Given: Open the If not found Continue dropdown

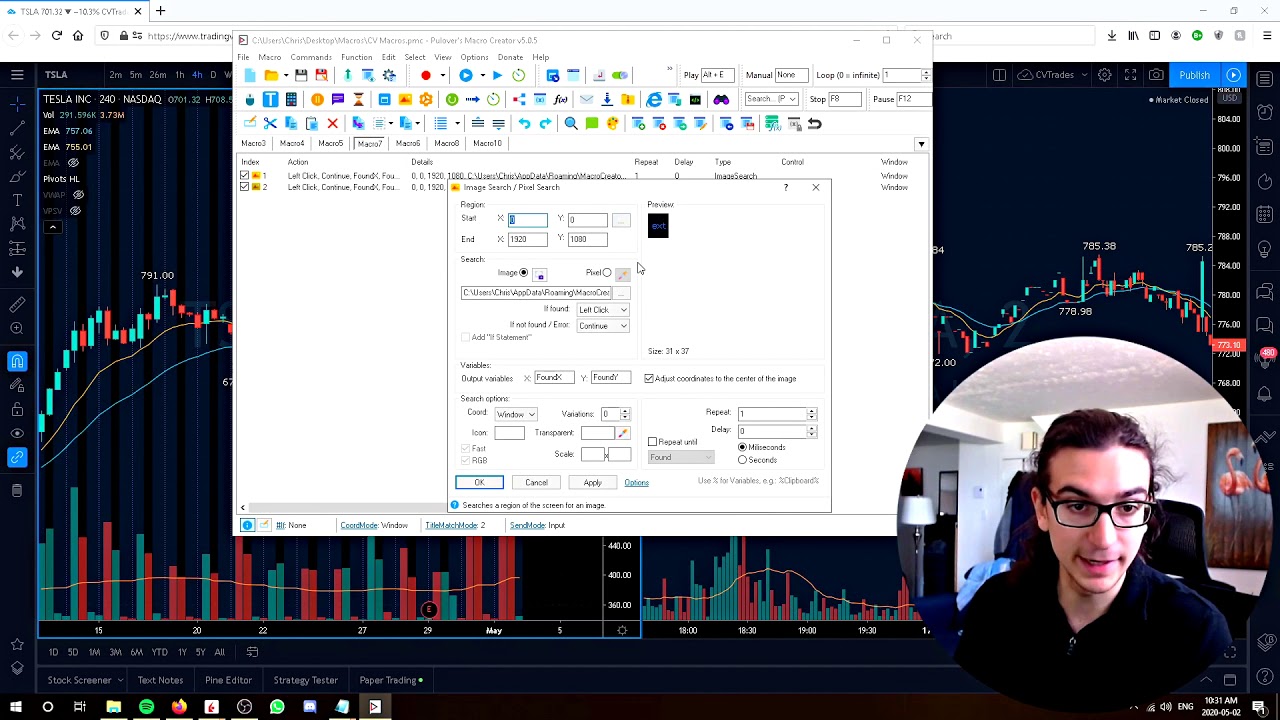Looking at the screenshot, I should click(603, 326).
